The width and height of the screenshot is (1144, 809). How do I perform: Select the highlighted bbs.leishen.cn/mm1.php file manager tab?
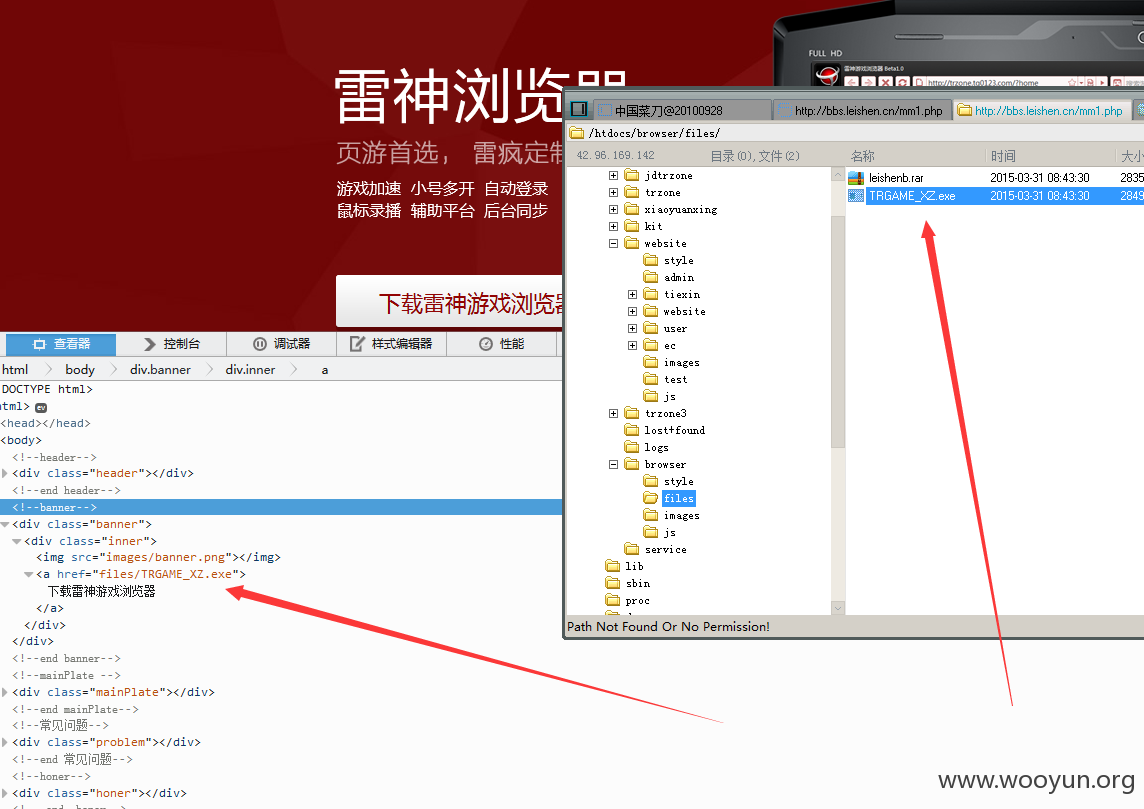tap(1040, 110)
